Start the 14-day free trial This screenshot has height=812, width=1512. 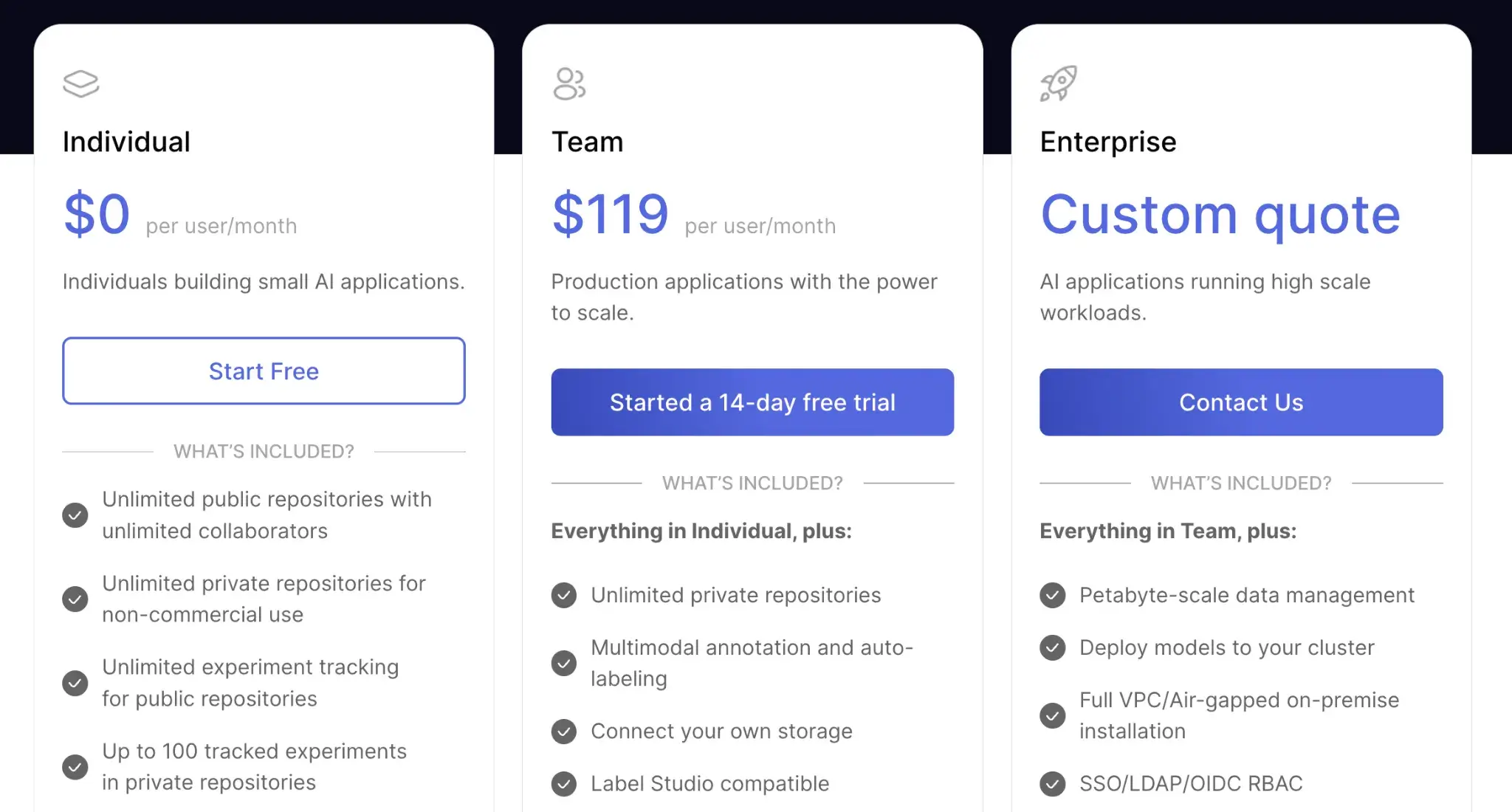coord(752,402)
